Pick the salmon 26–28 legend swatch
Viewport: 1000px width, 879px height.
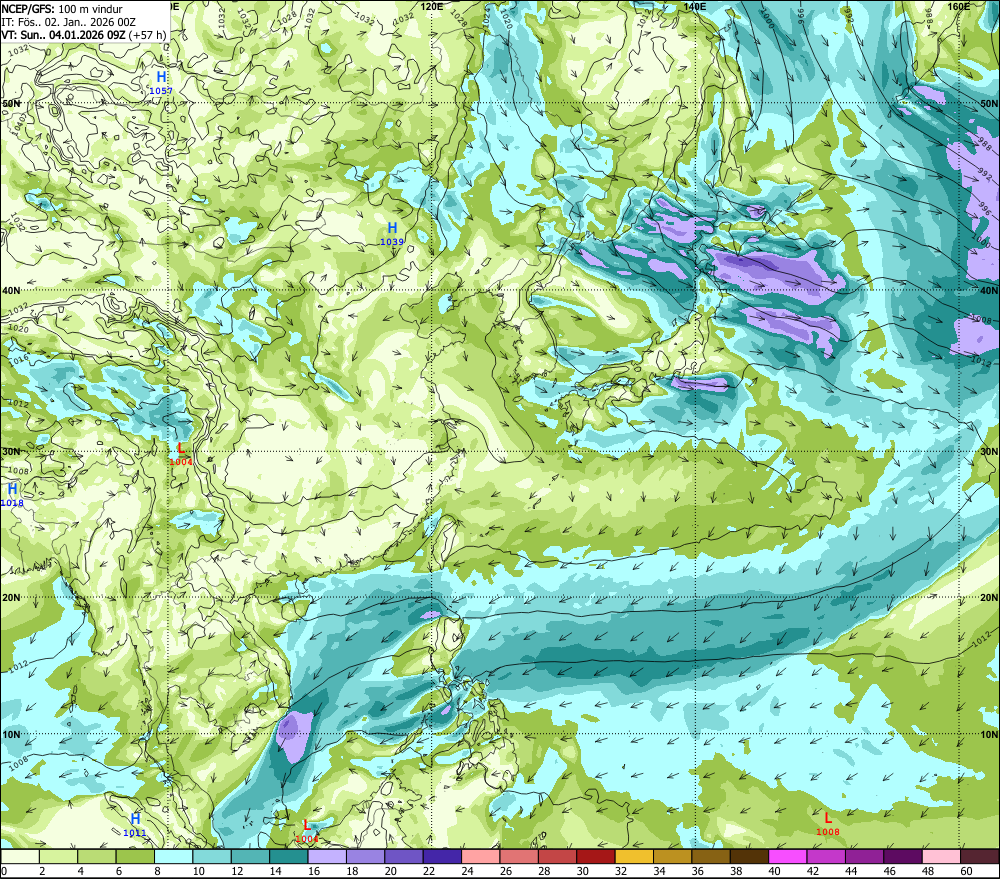(518, 856)
